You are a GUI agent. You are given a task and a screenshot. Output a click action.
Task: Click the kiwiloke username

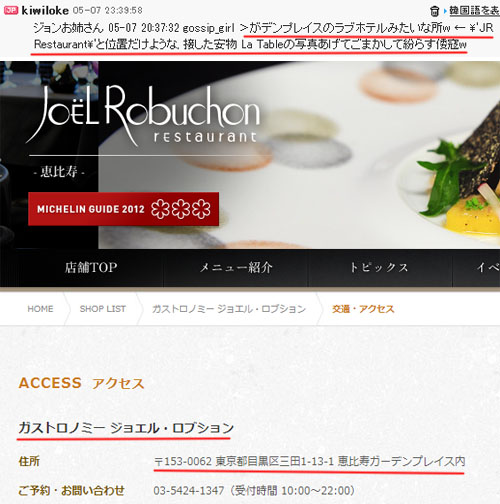click(x=45, y=11)
